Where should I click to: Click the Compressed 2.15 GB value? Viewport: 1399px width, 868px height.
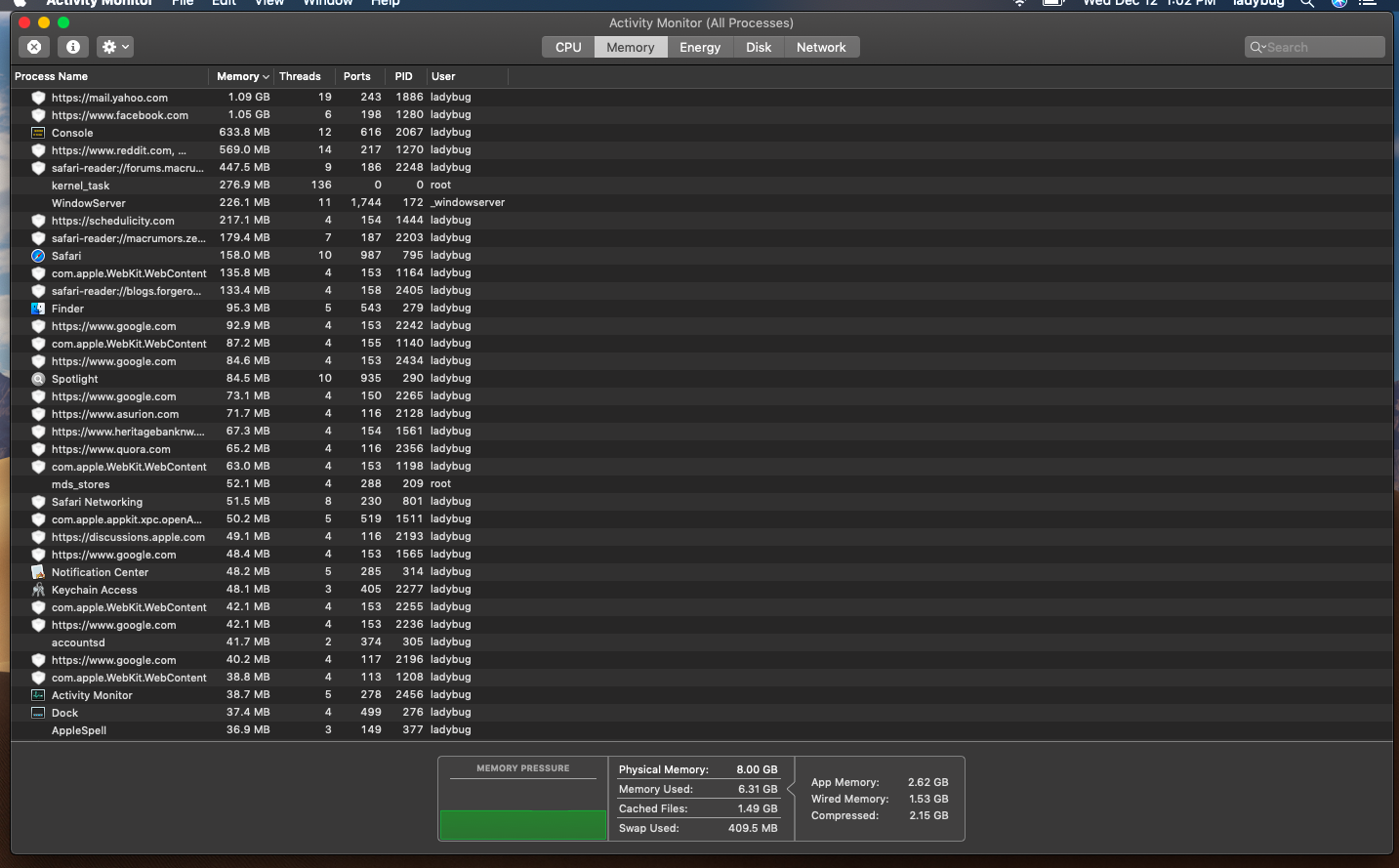coord(928,815)
